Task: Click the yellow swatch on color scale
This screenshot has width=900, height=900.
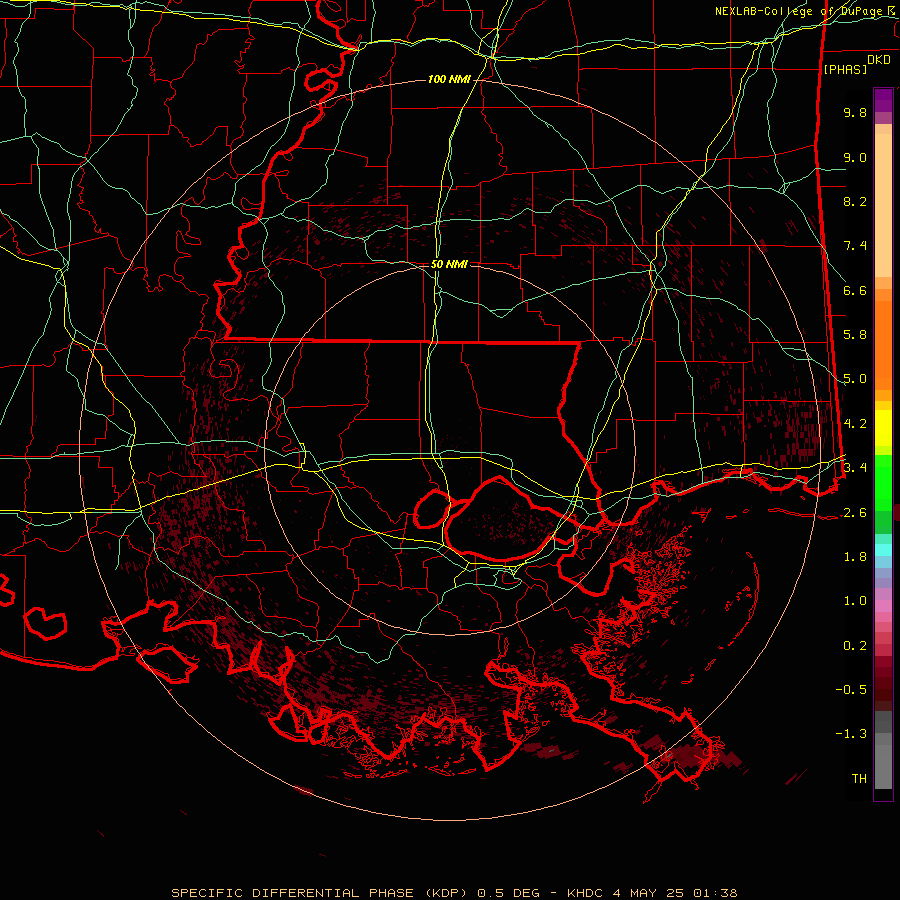Action: tap(883, 428)
